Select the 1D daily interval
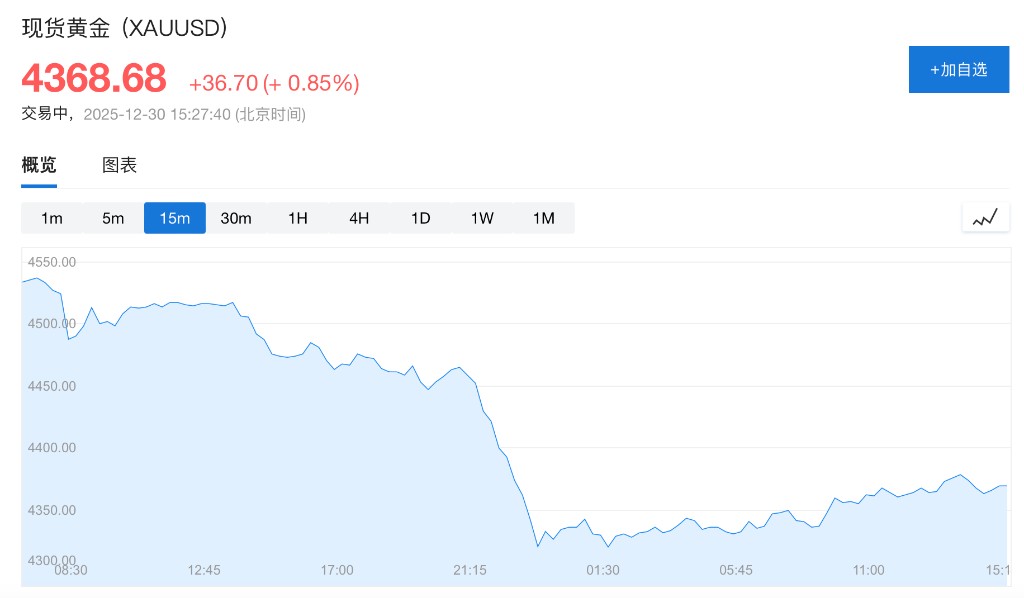 pos(421,218)
